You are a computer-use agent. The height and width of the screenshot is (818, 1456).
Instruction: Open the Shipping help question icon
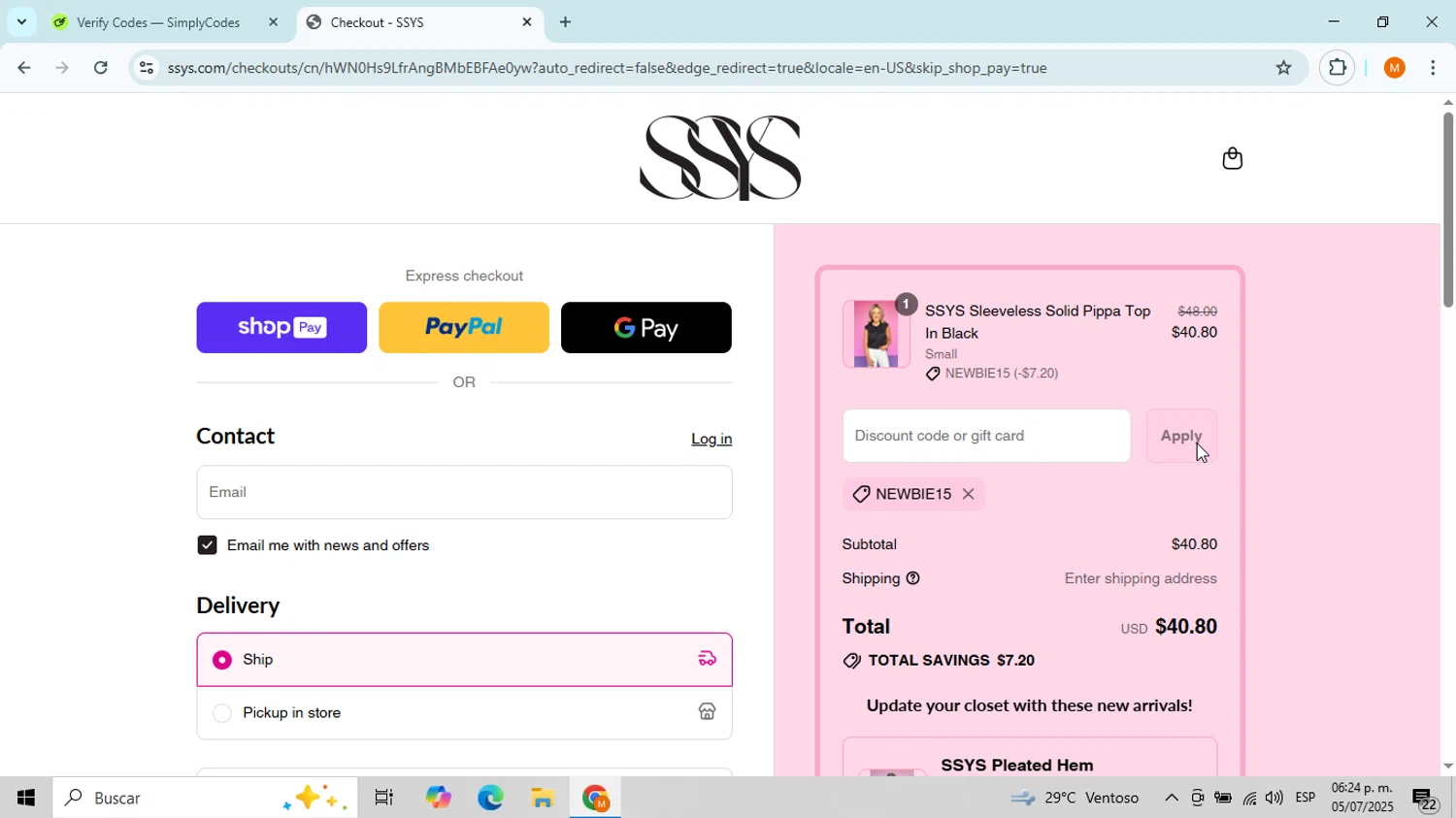[912, 578]
